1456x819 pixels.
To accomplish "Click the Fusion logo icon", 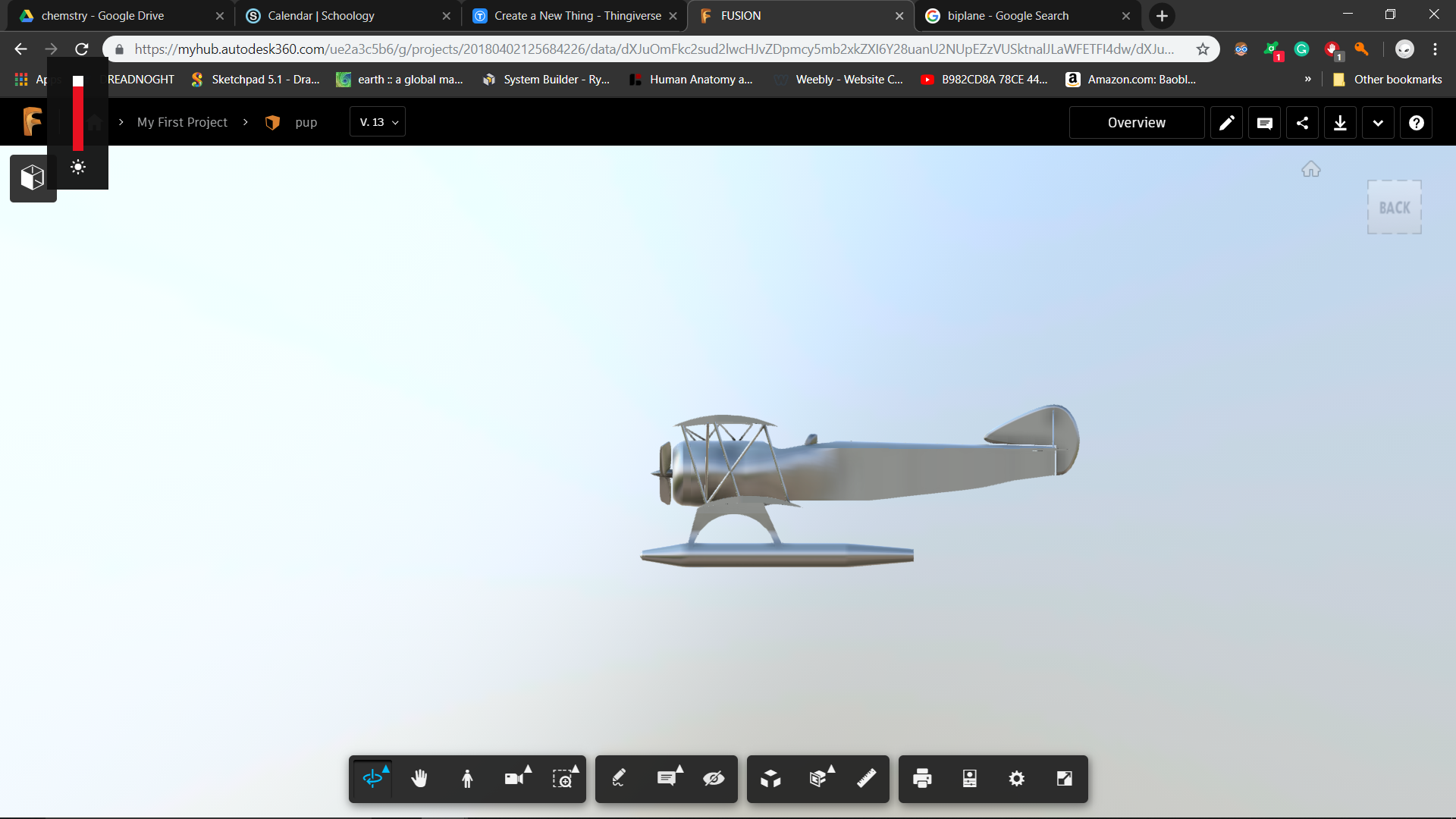I will (x=32, y=121).
